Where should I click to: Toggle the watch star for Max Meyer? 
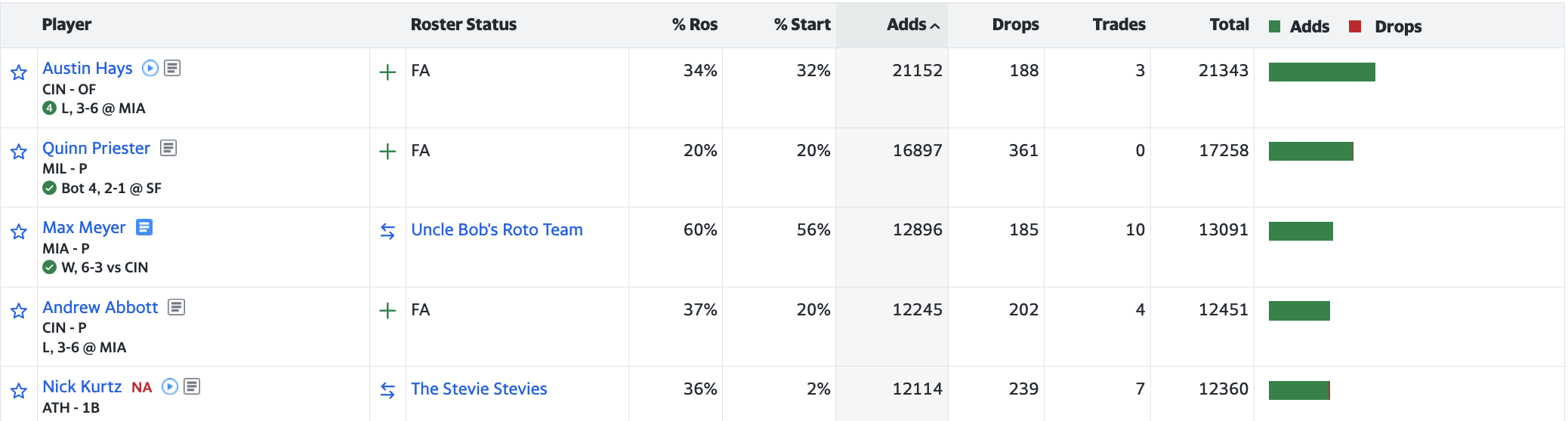tap(19, 232)
